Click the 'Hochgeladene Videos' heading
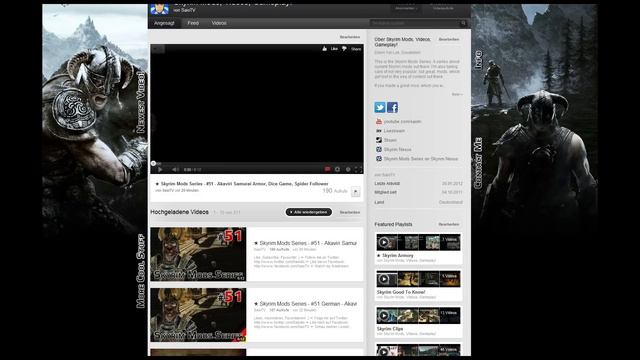Screen dimensions: 640x360 click(x=180, y=212)
